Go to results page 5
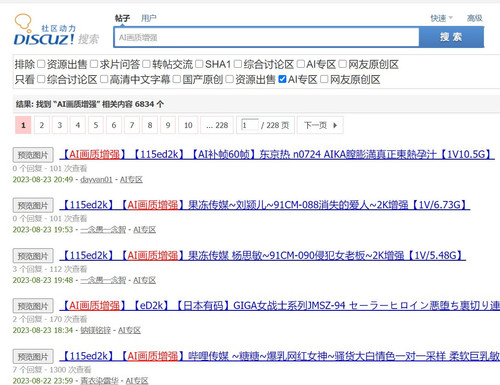The height and width of the screenshot is (385, 500). [96, 125]
